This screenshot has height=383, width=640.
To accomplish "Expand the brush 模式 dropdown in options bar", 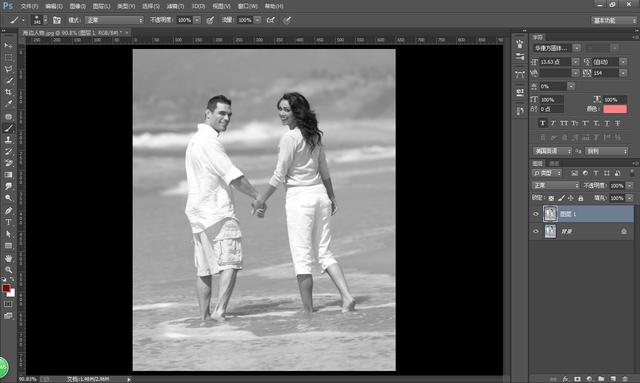I will (x=114, y=20).
